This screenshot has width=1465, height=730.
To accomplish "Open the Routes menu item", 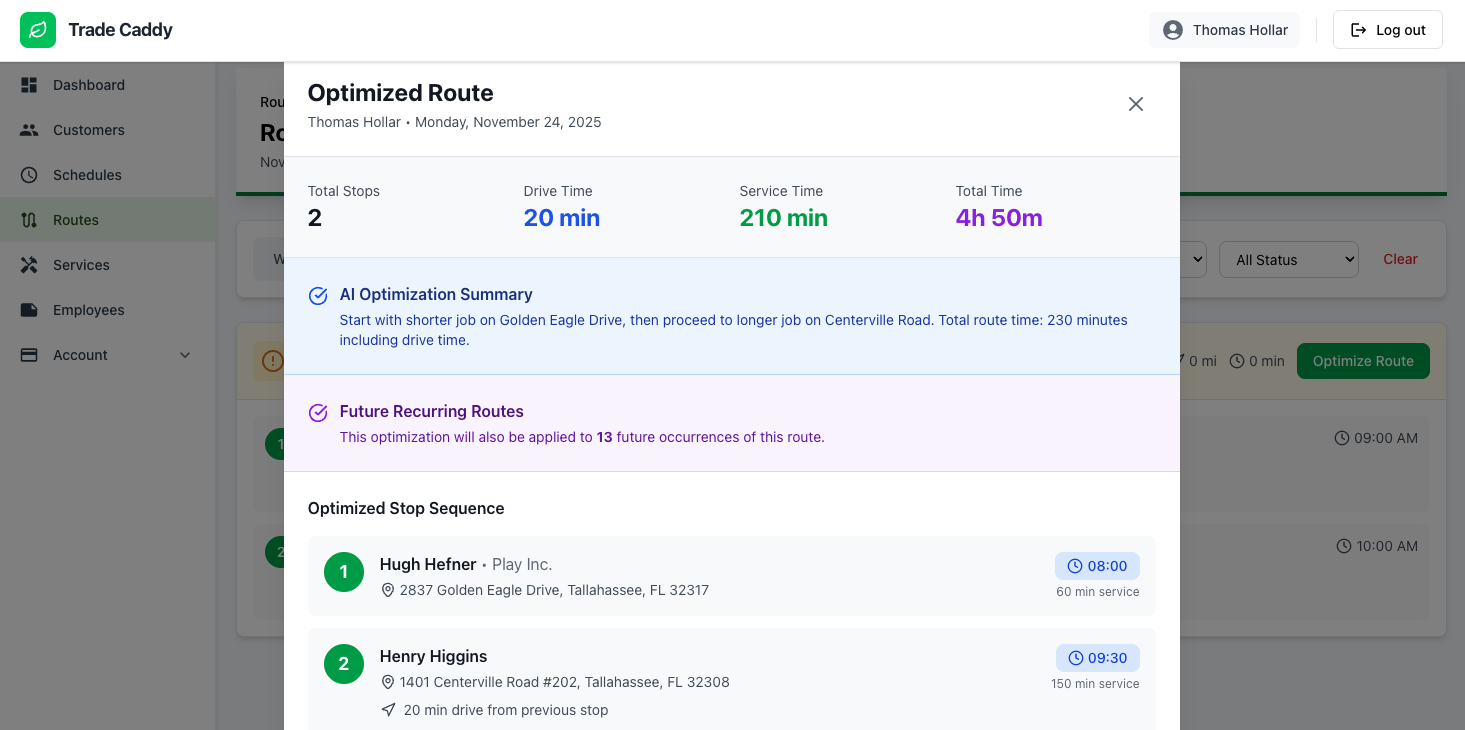I will (x=76, y=220).
